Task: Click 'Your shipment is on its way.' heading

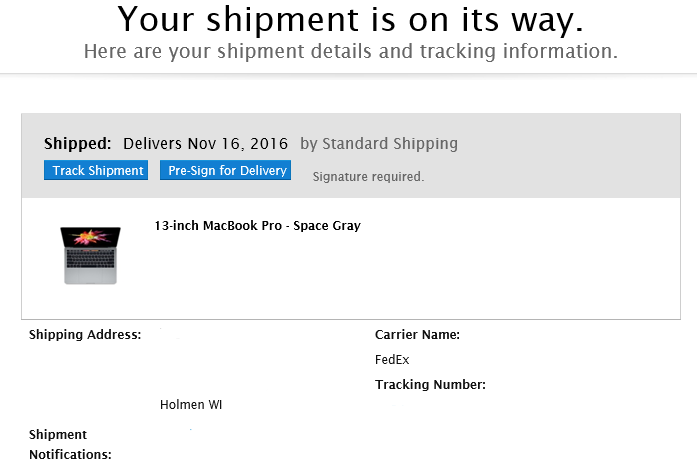Action: point(350,20)
